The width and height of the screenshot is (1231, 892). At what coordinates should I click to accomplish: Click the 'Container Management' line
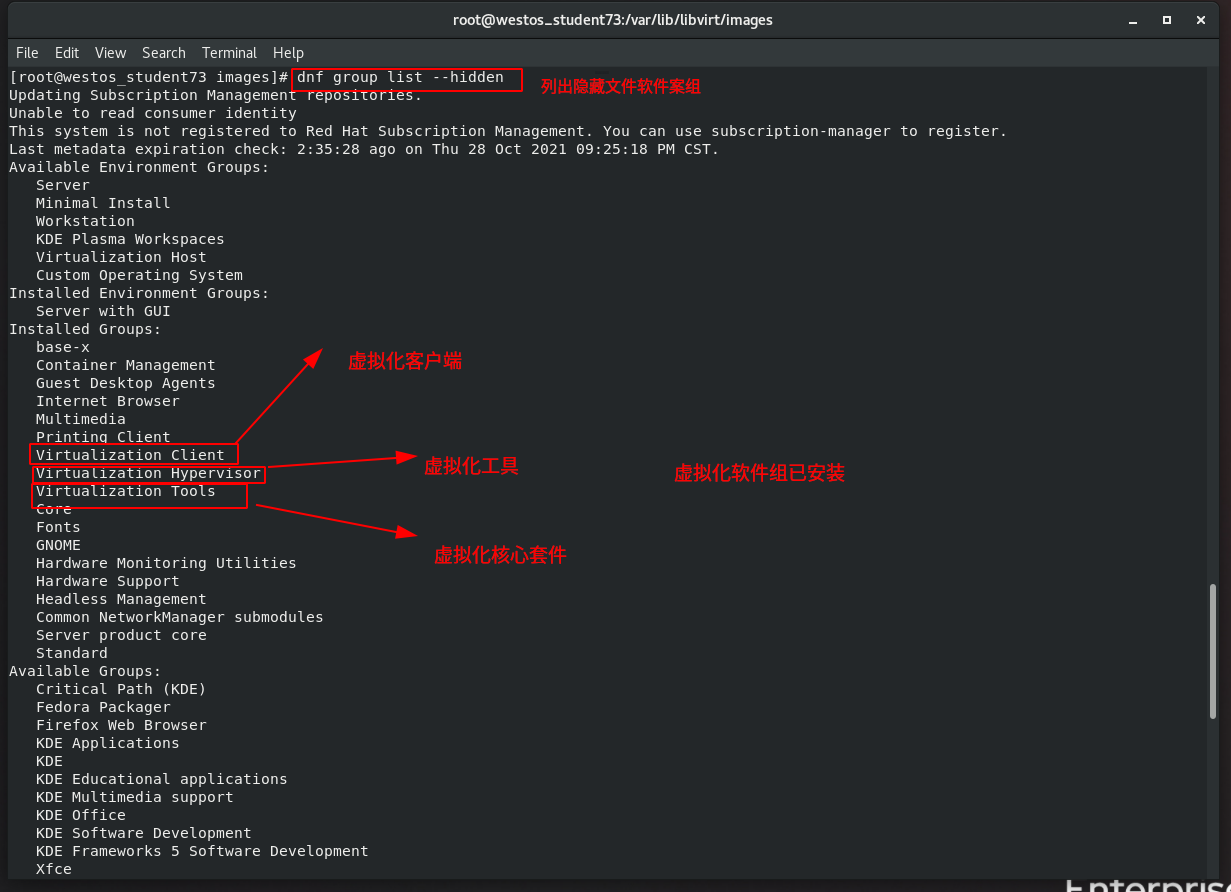126,365
